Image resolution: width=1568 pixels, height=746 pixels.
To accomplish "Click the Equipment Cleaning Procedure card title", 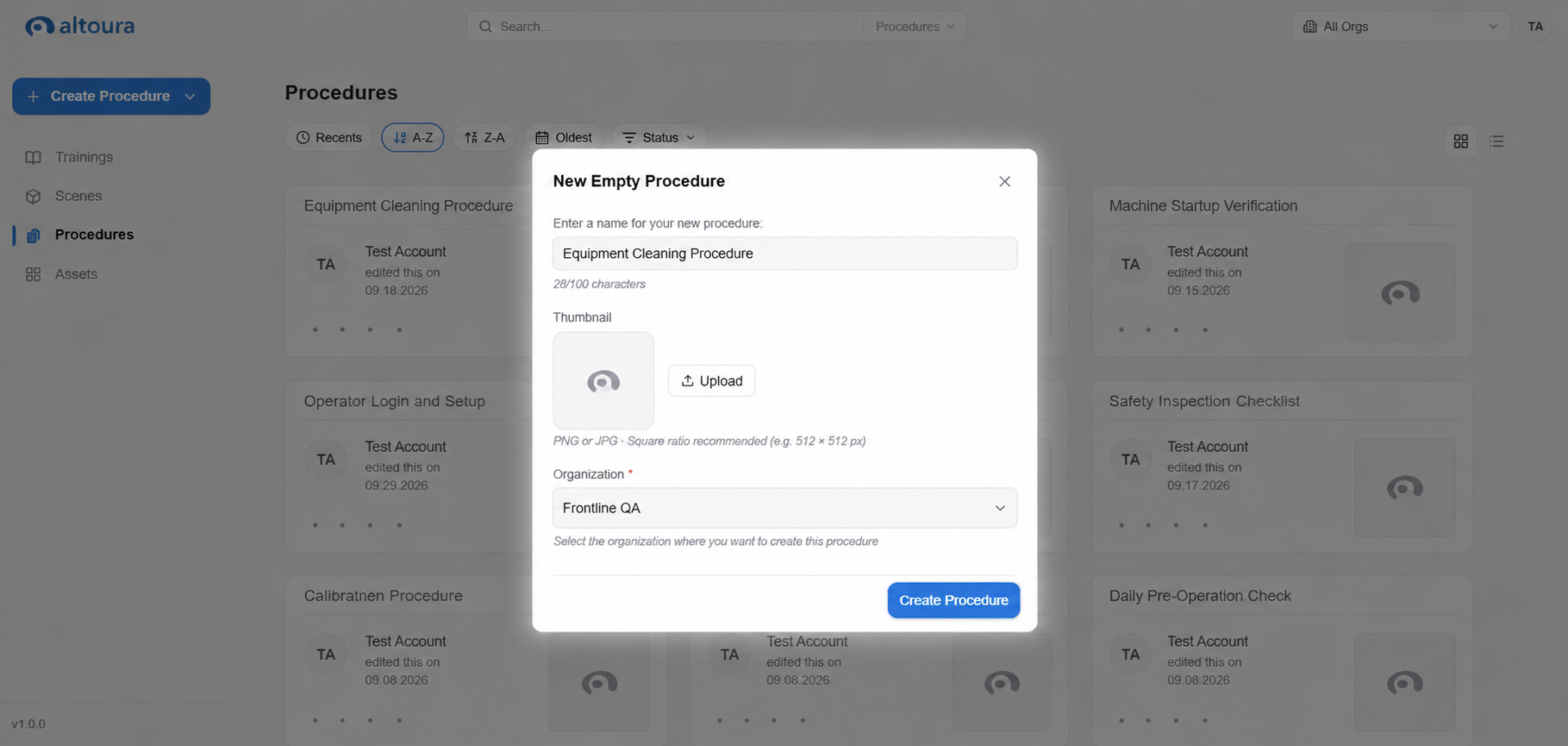I will (x=409, y=206).
